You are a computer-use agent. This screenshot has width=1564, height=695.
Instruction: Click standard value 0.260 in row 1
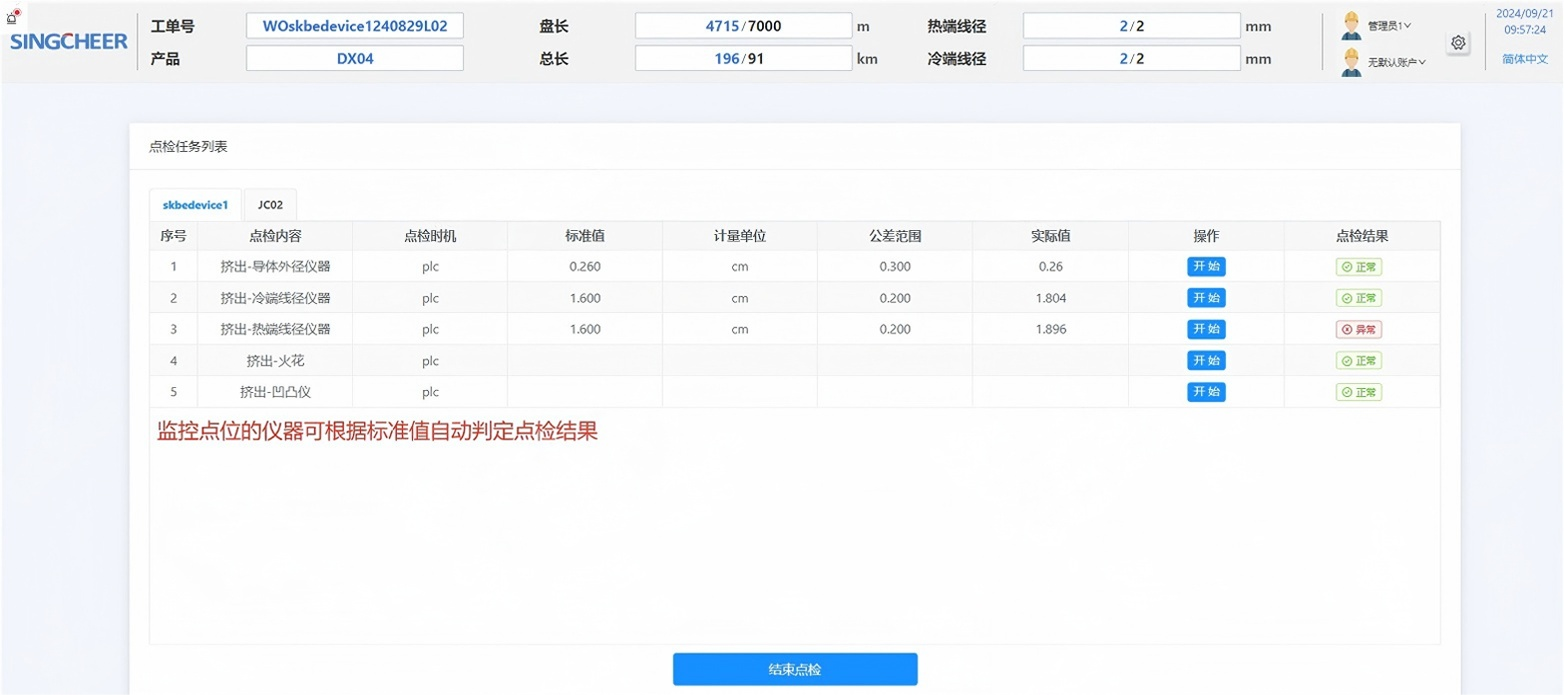585,267
